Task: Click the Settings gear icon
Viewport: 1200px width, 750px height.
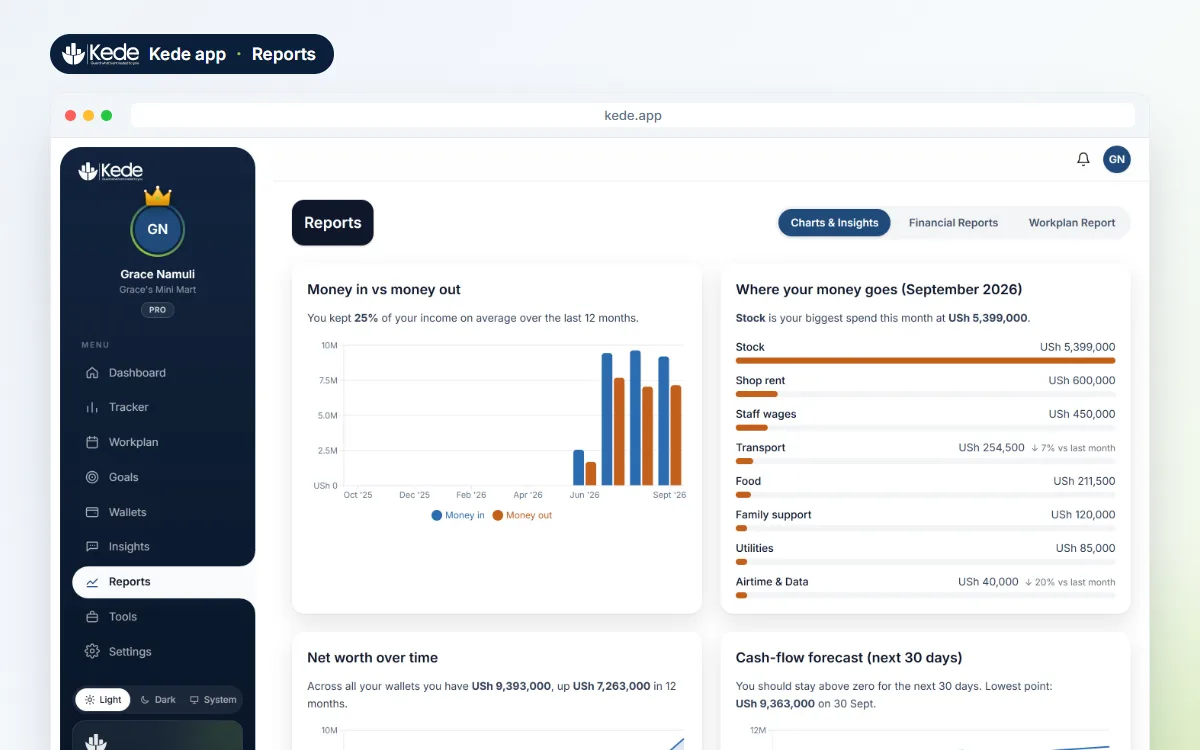Action: (x=92, y=651)
